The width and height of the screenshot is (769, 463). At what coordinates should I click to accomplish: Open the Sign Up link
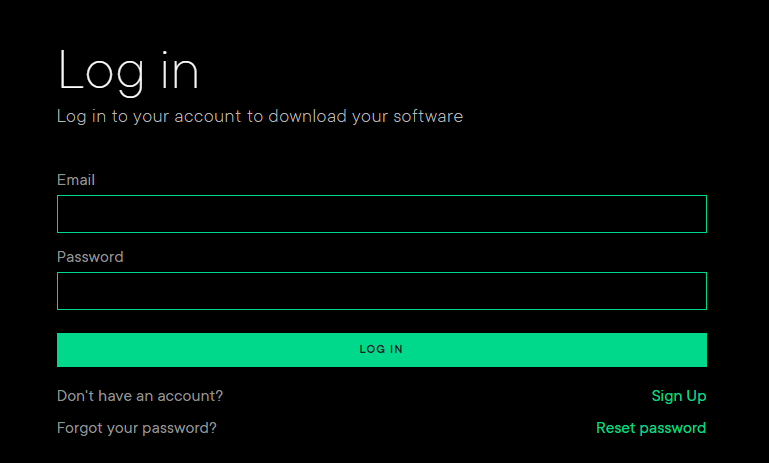[678, 396]
